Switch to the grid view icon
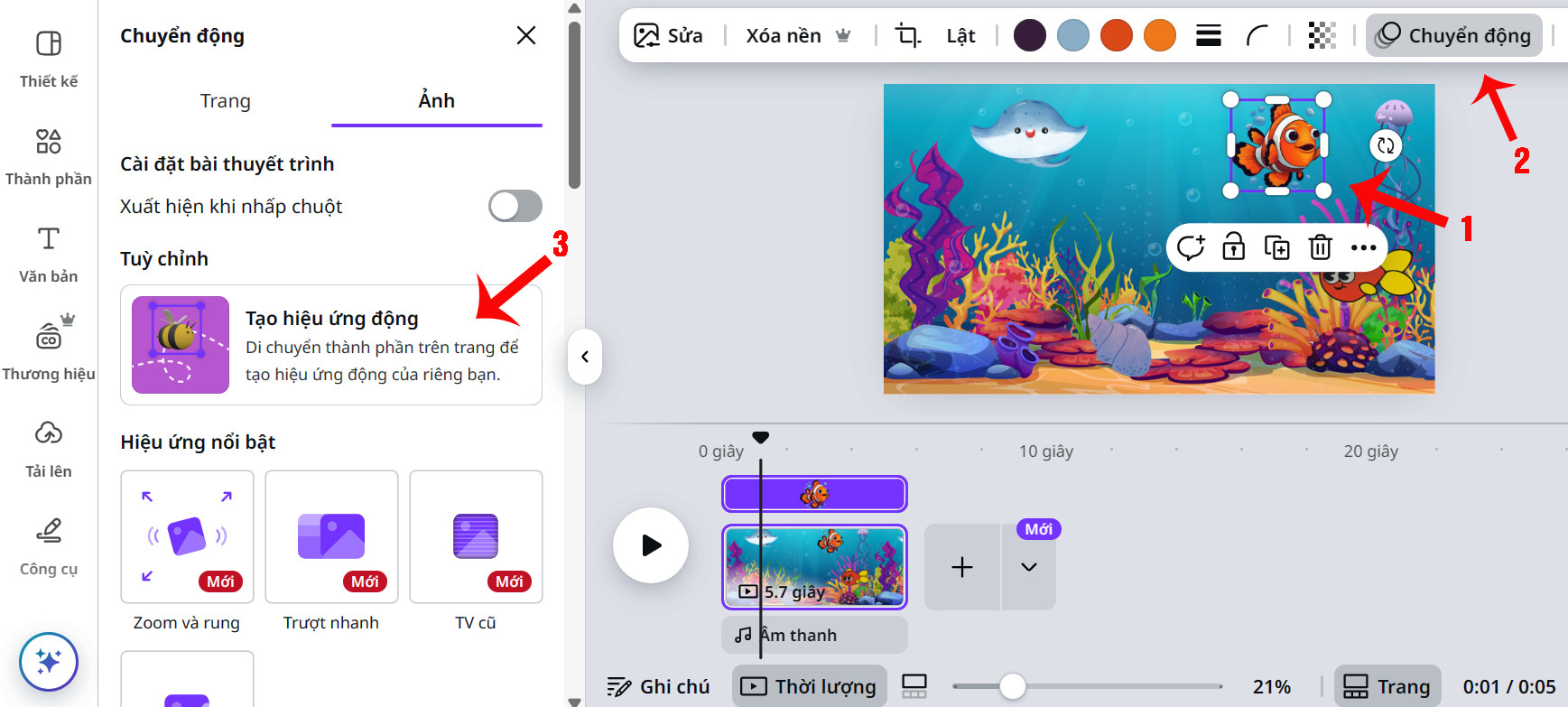Viewport: 1568px width, 707px height. [x=914, y=686]
